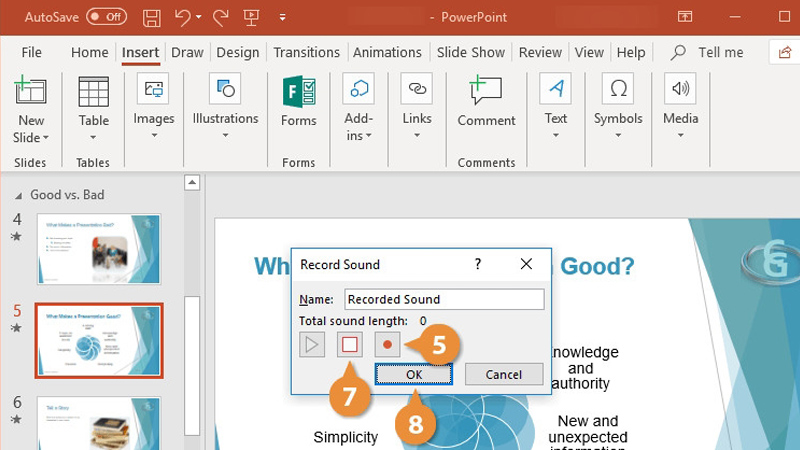Click the Simplicity text on slide
This screenshot has height=450, width=800.
[345, 437]
